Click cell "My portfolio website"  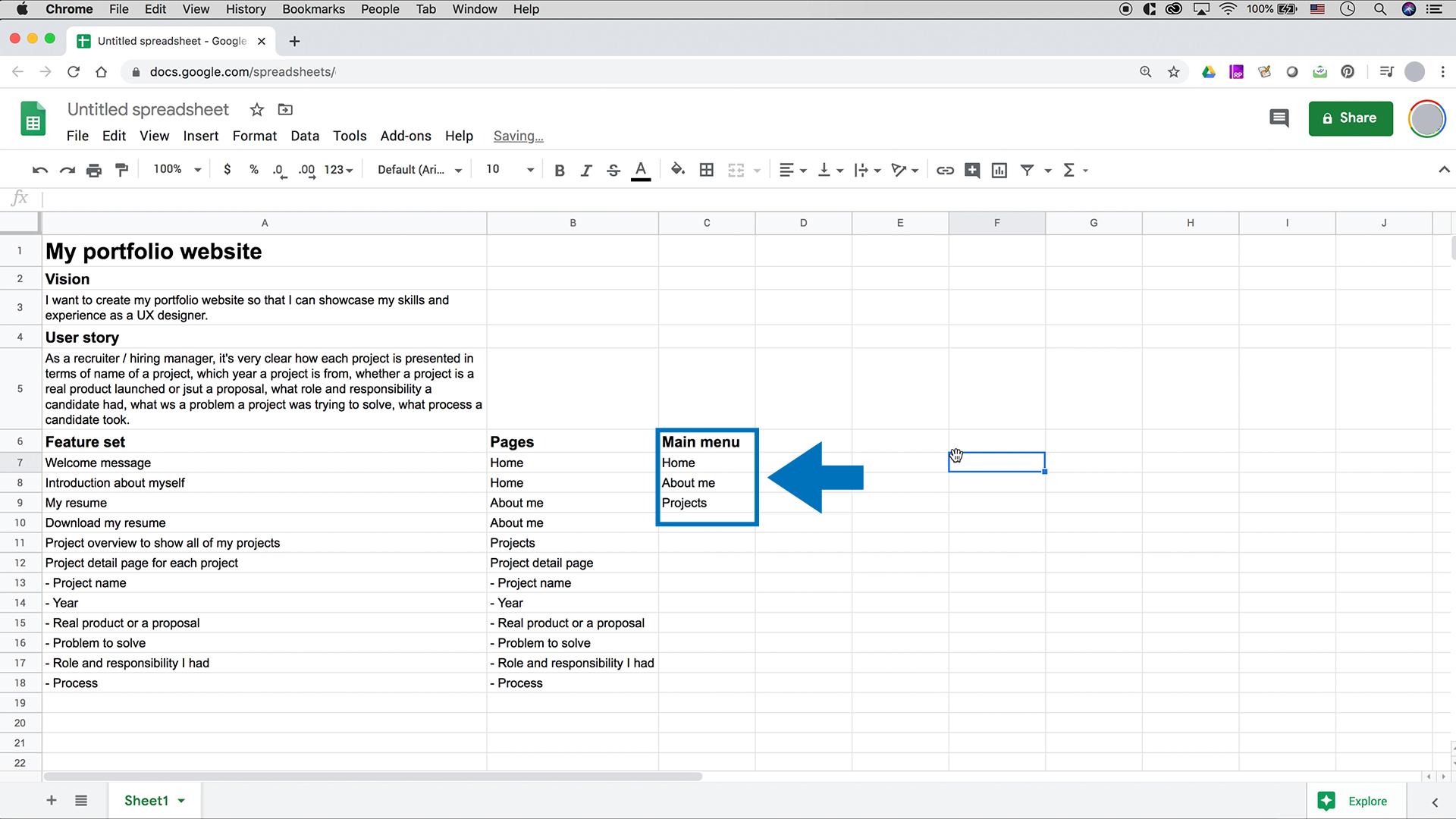(264, 251)
